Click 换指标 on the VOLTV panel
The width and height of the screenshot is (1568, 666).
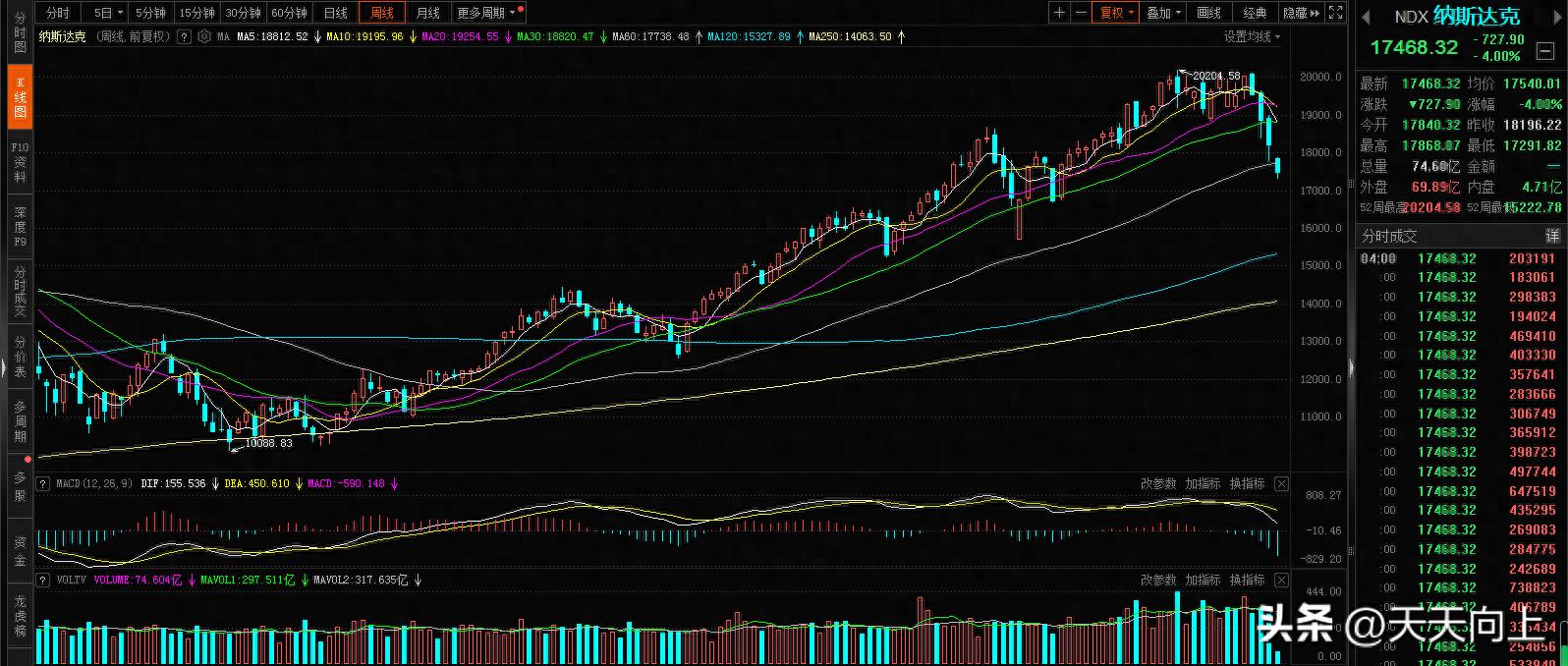[1247, 581]
